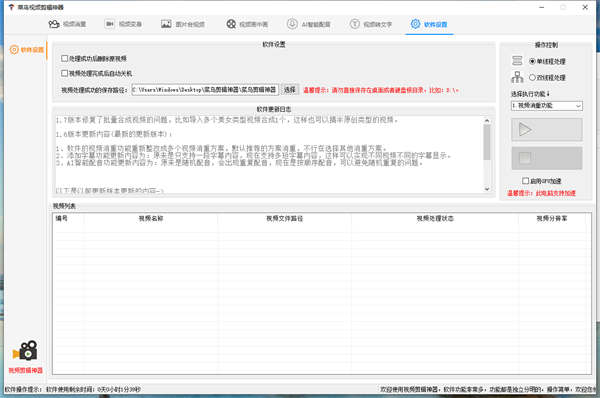The height and width of the screenshot is (398, 600).
Task: Enable the GPU acceleration checkbox
Action: 525,181
